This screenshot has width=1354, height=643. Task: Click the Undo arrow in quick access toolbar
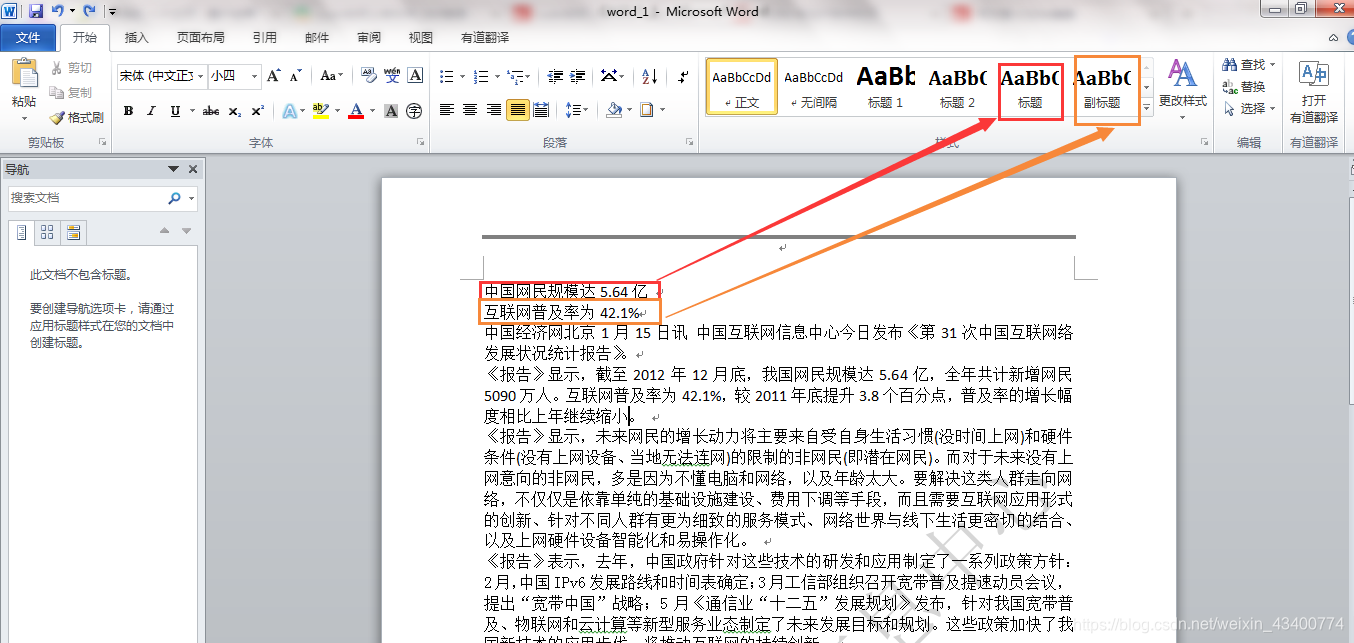click(x=57, y=11)
